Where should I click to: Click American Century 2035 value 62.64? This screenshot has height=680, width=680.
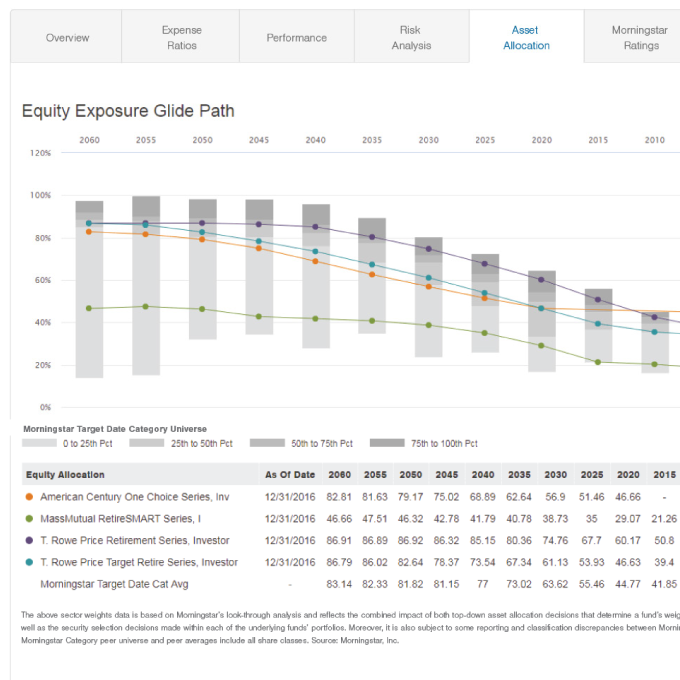519,497
